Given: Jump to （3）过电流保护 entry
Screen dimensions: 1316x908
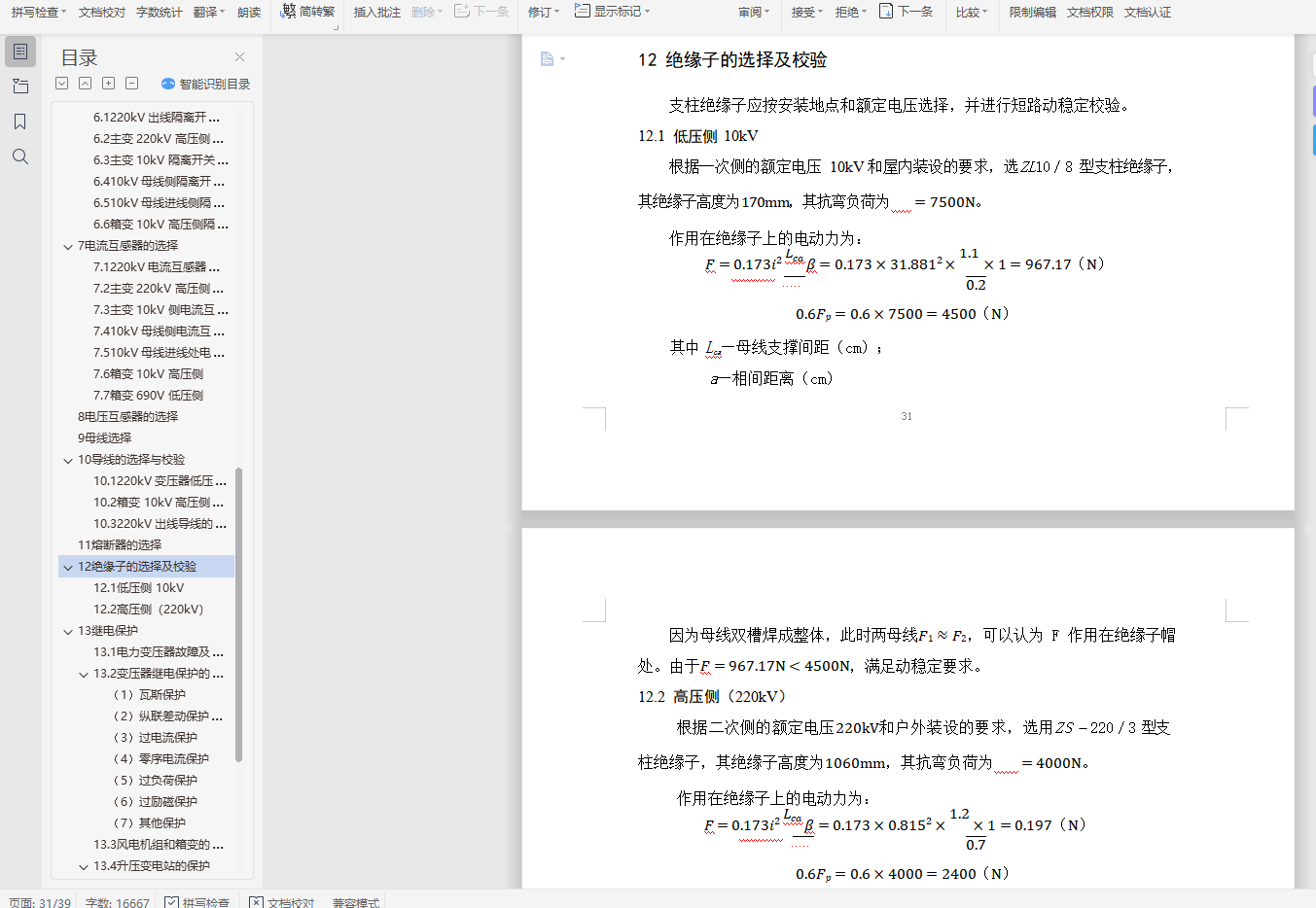Looking at the screenshot, I should click(x=155, y=738).
